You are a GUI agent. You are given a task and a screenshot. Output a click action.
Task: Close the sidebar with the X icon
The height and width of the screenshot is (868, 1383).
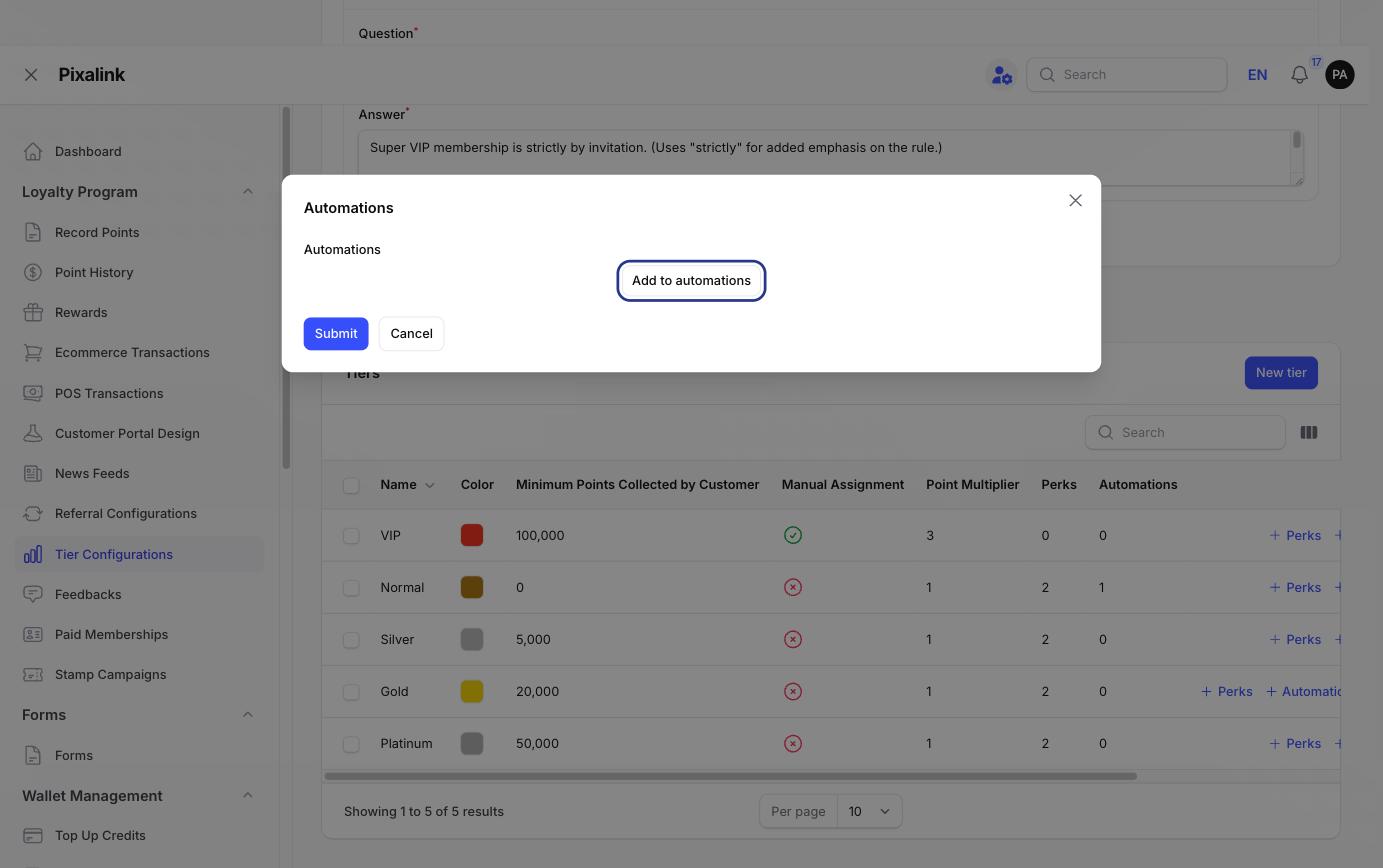31,75
